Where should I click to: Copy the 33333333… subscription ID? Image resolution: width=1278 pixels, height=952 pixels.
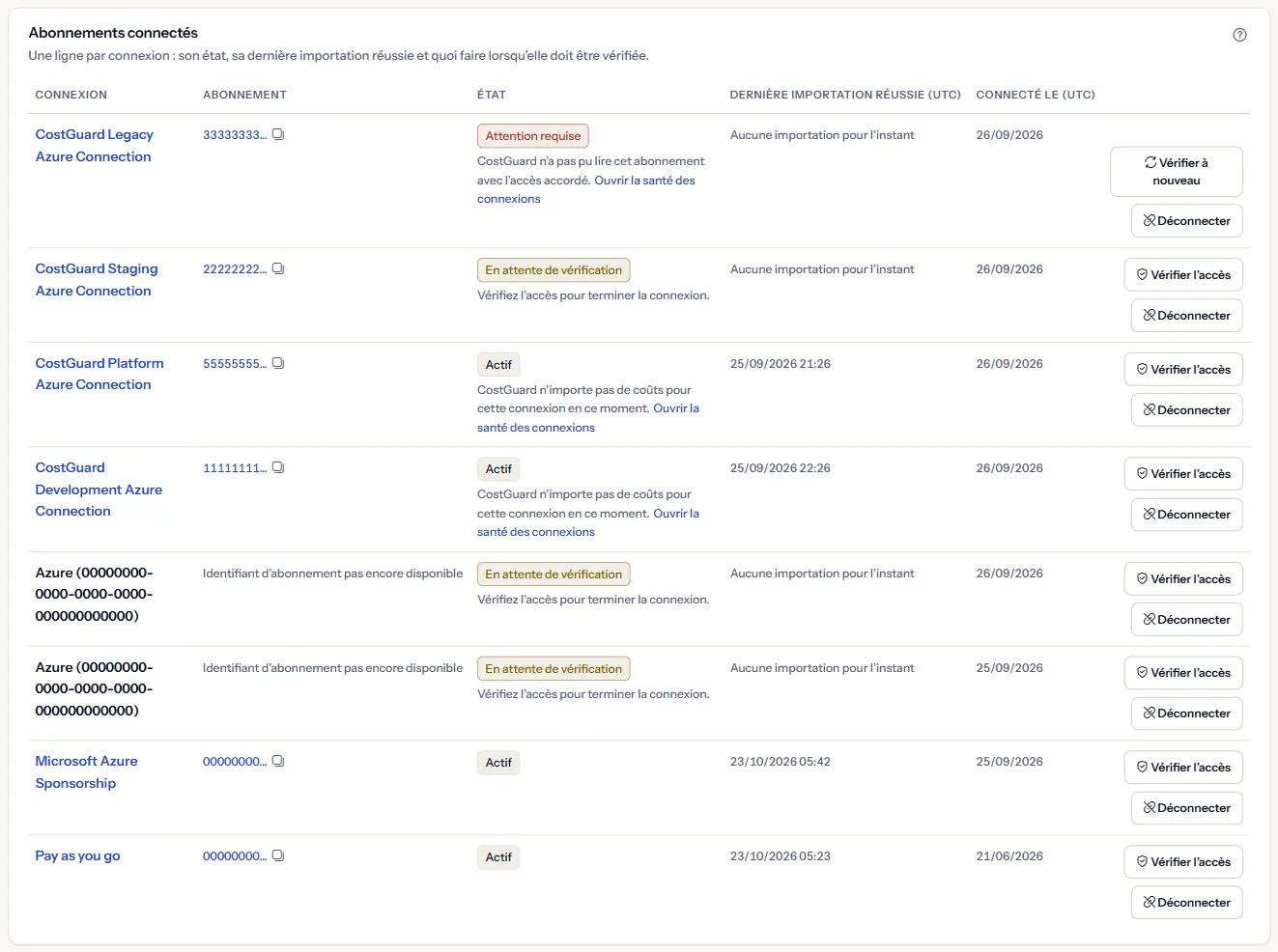point(278,134)
